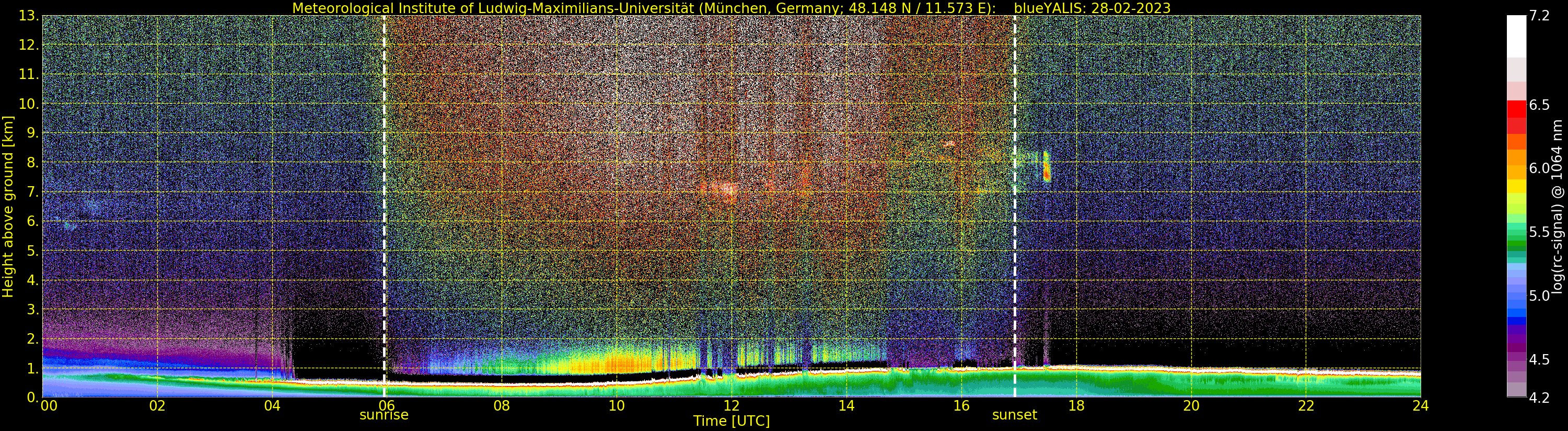
Task: Click height-axis tick label '1.'
Action: (x=33, y=368)
